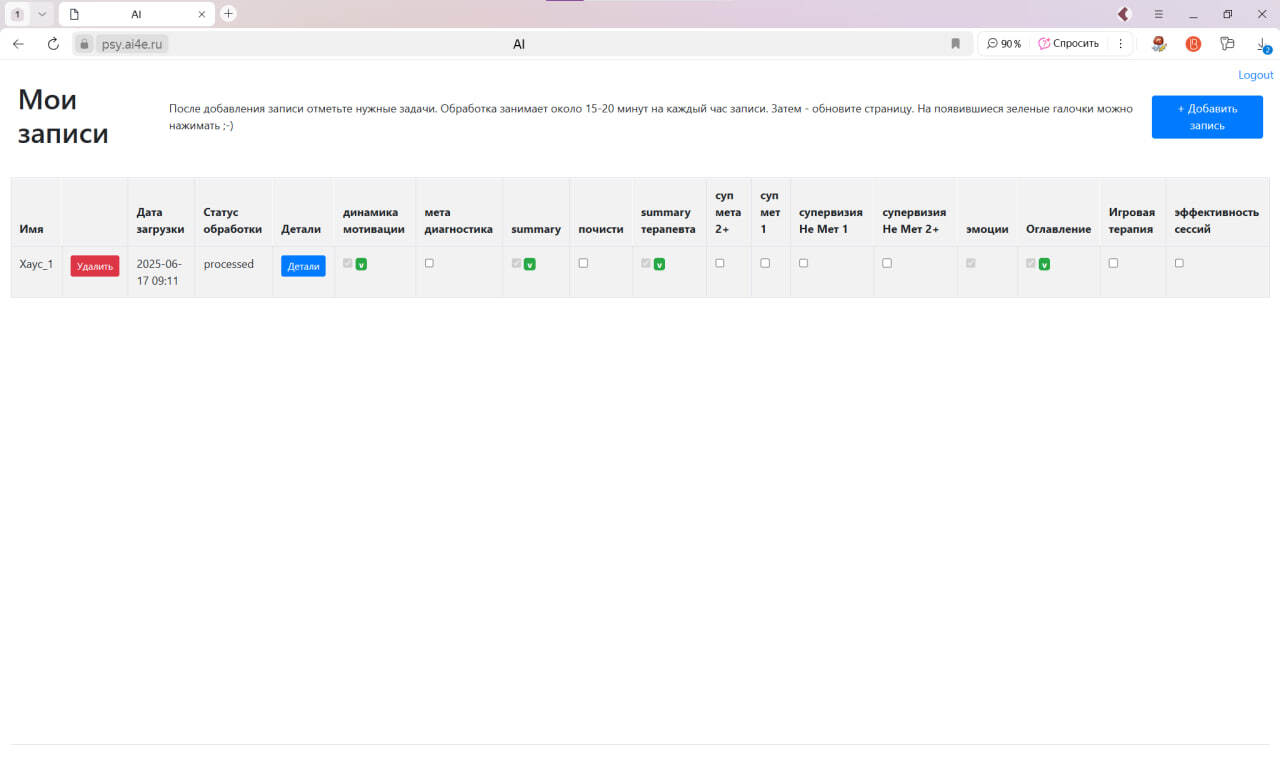Reload the page with the refresh icon

point(53,44)
